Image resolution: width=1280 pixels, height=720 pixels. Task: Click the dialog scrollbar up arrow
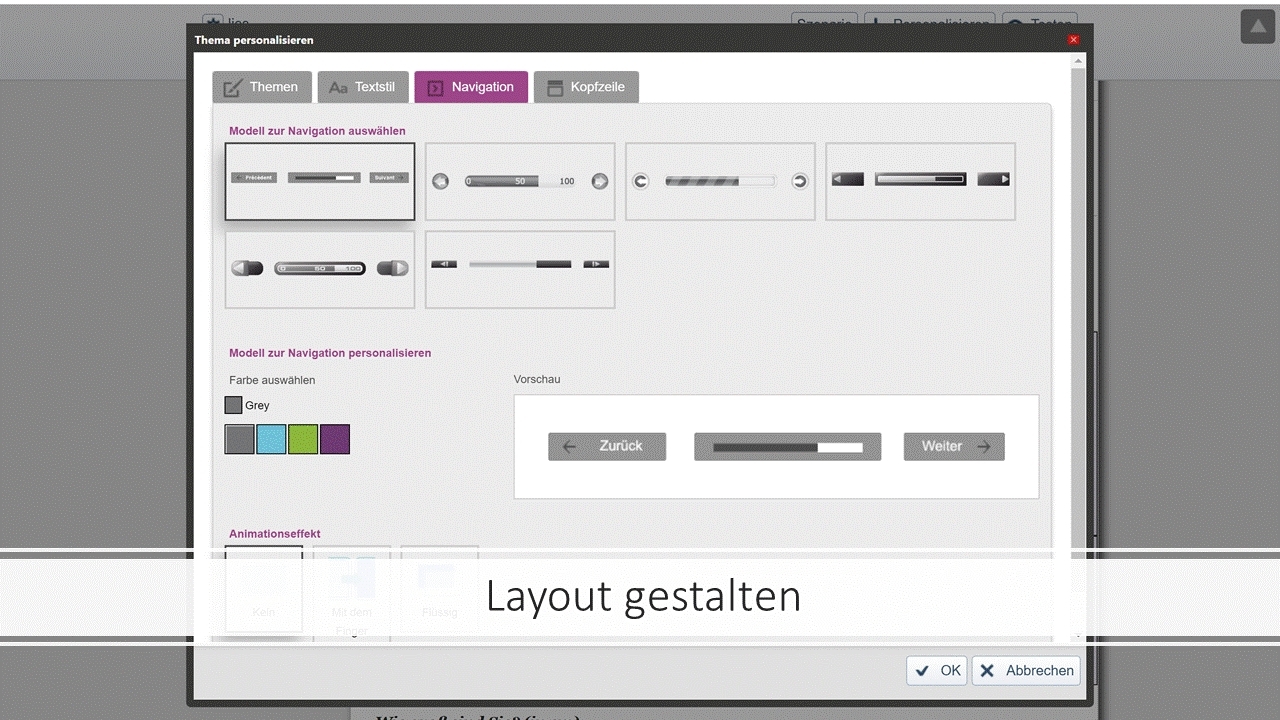tap(1077, 61)
